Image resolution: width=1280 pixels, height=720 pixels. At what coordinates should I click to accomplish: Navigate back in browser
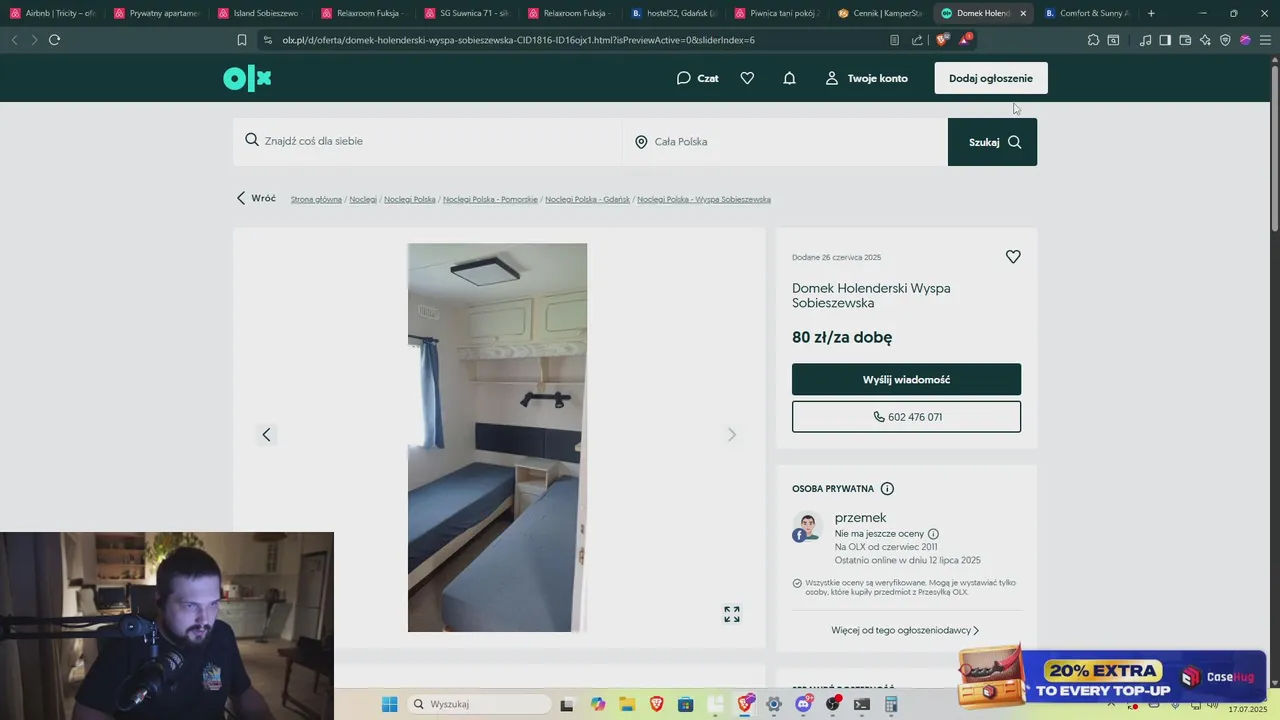click(14, 40)
